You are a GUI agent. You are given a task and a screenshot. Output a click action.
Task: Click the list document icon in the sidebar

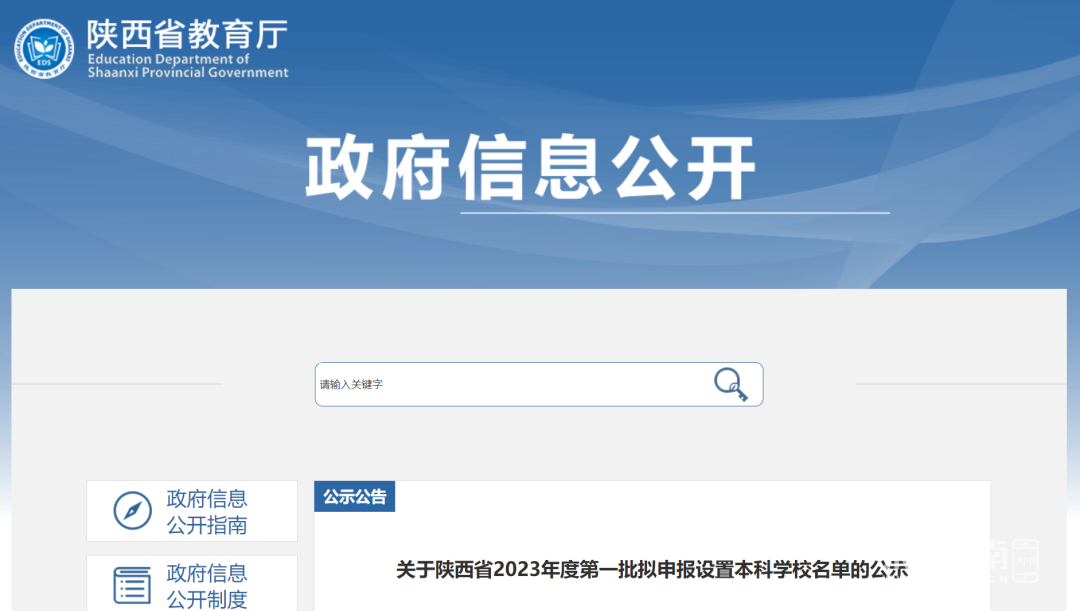tap(132, 585)
